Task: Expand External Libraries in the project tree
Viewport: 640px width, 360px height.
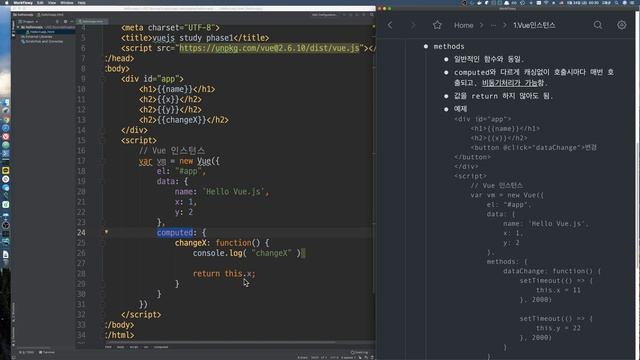Action: tap(39, 37)
